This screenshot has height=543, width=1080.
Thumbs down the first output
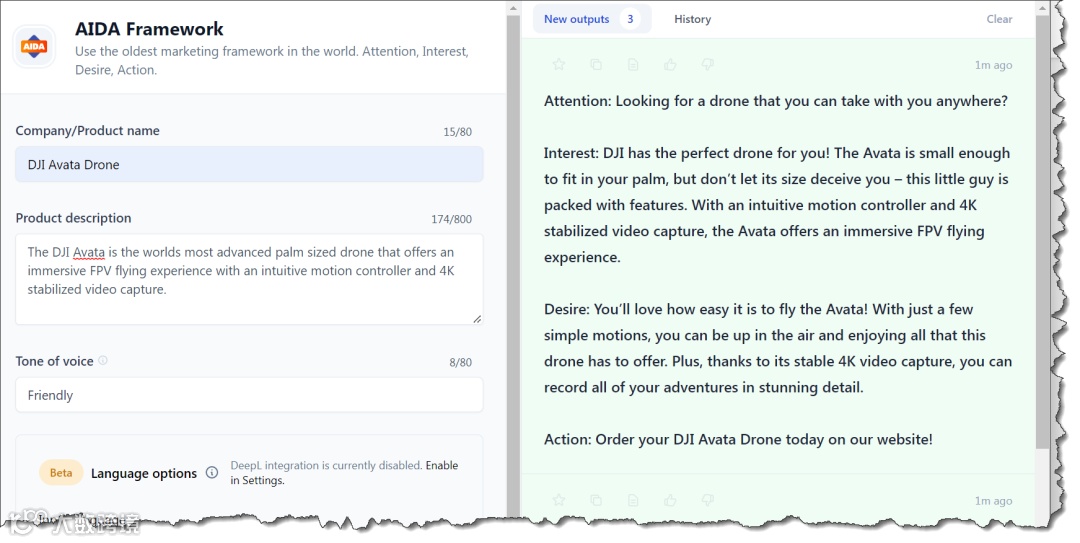(707, 64)
